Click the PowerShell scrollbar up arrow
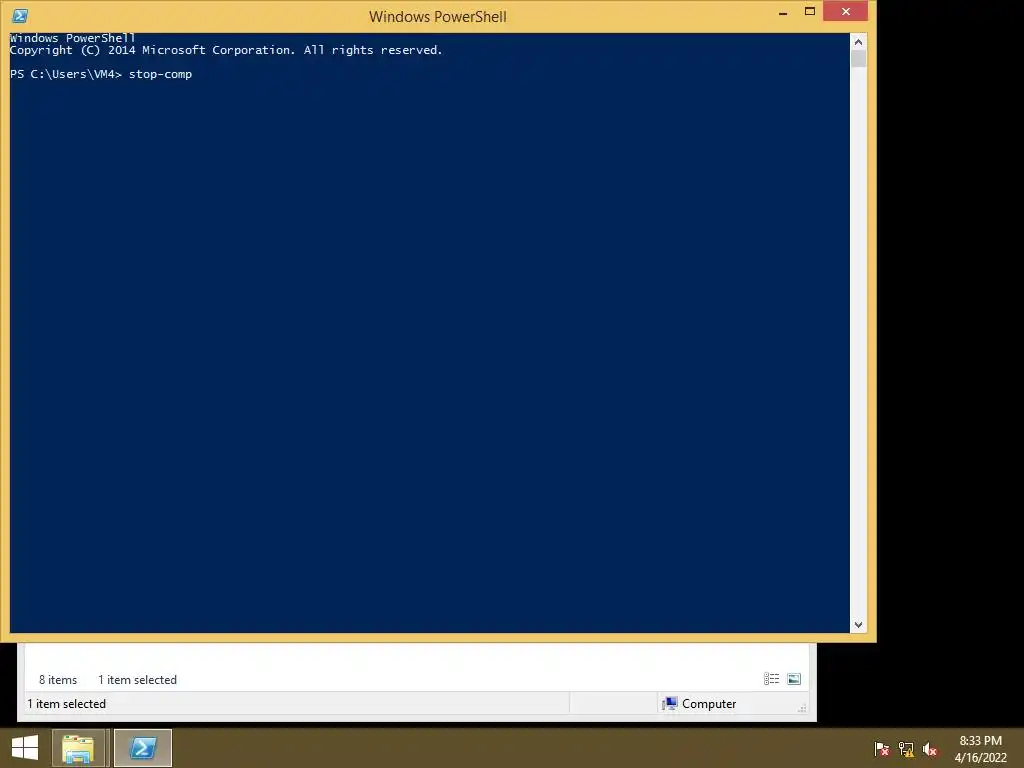This screenshot has width=1024, height=768. pos(858,42)
